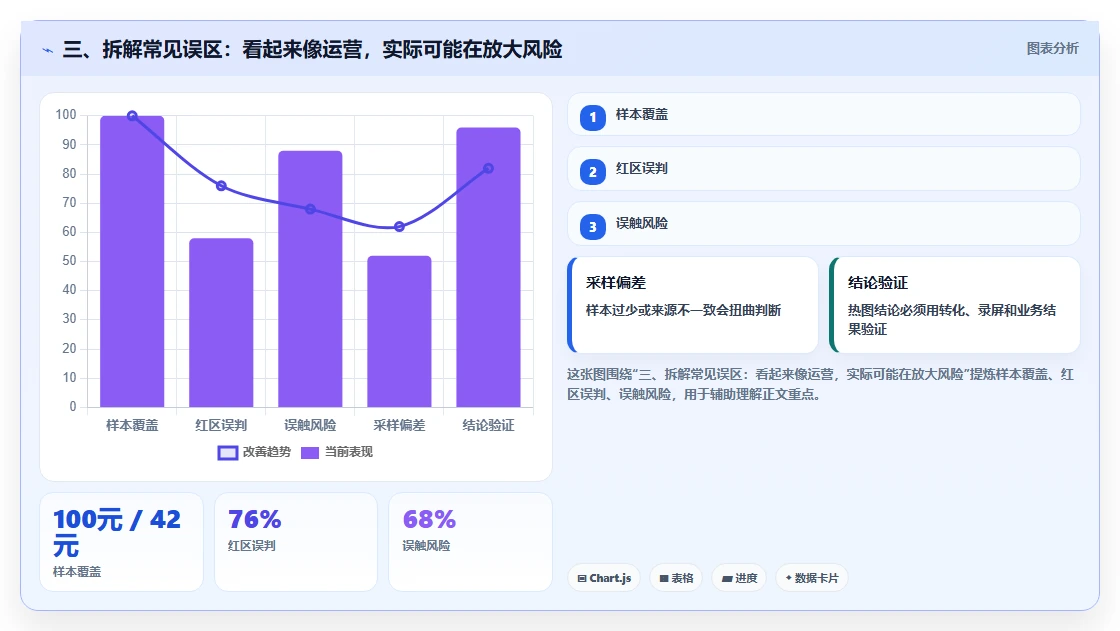The height and width of the screenshot is (631, 1120).
Task: Click the trend line point above 结论验证
Action: click(x=489, y=169)
